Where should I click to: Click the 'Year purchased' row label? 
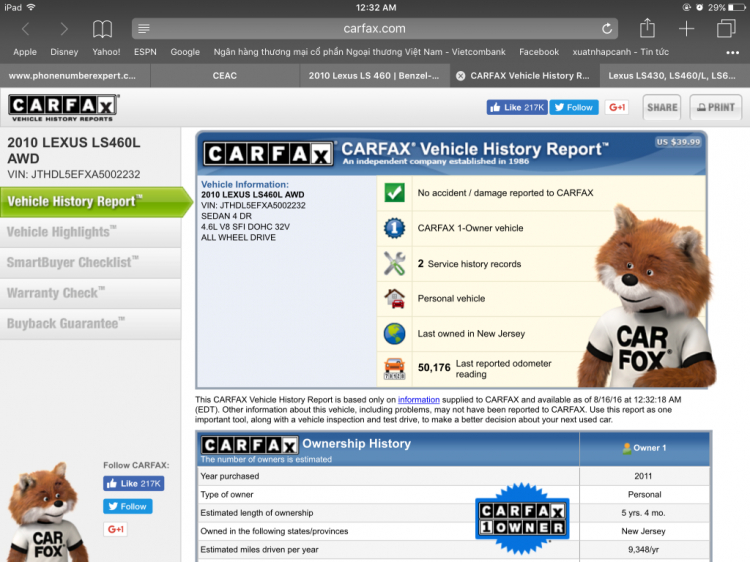(x=230, y=476)
